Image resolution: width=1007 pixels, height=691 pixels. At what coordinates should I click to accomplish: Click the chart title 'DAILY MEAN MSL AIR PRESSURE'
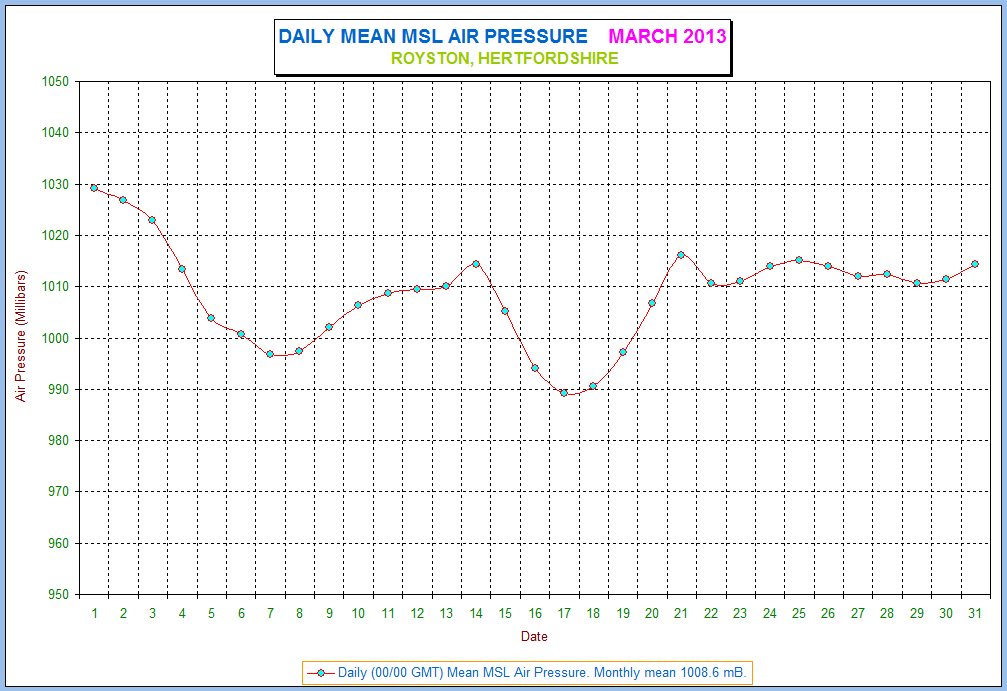coord(433,36)
